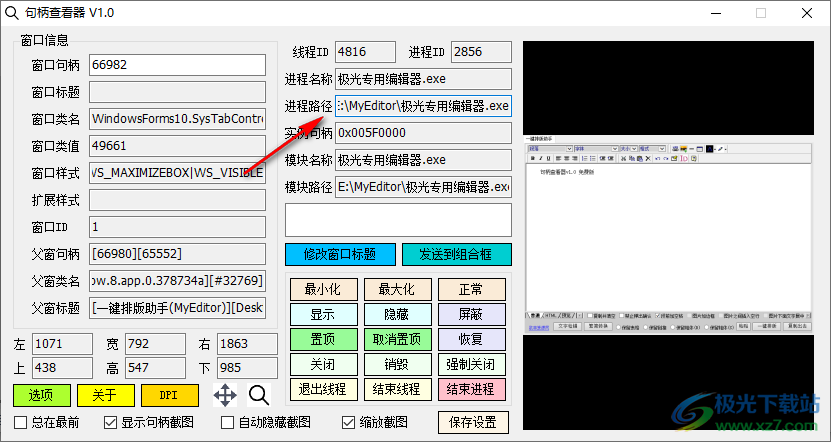Click the 左 field showing 1071
Image resolution: width=831 pixels, height=442 pixels.
tap(63, 344)
